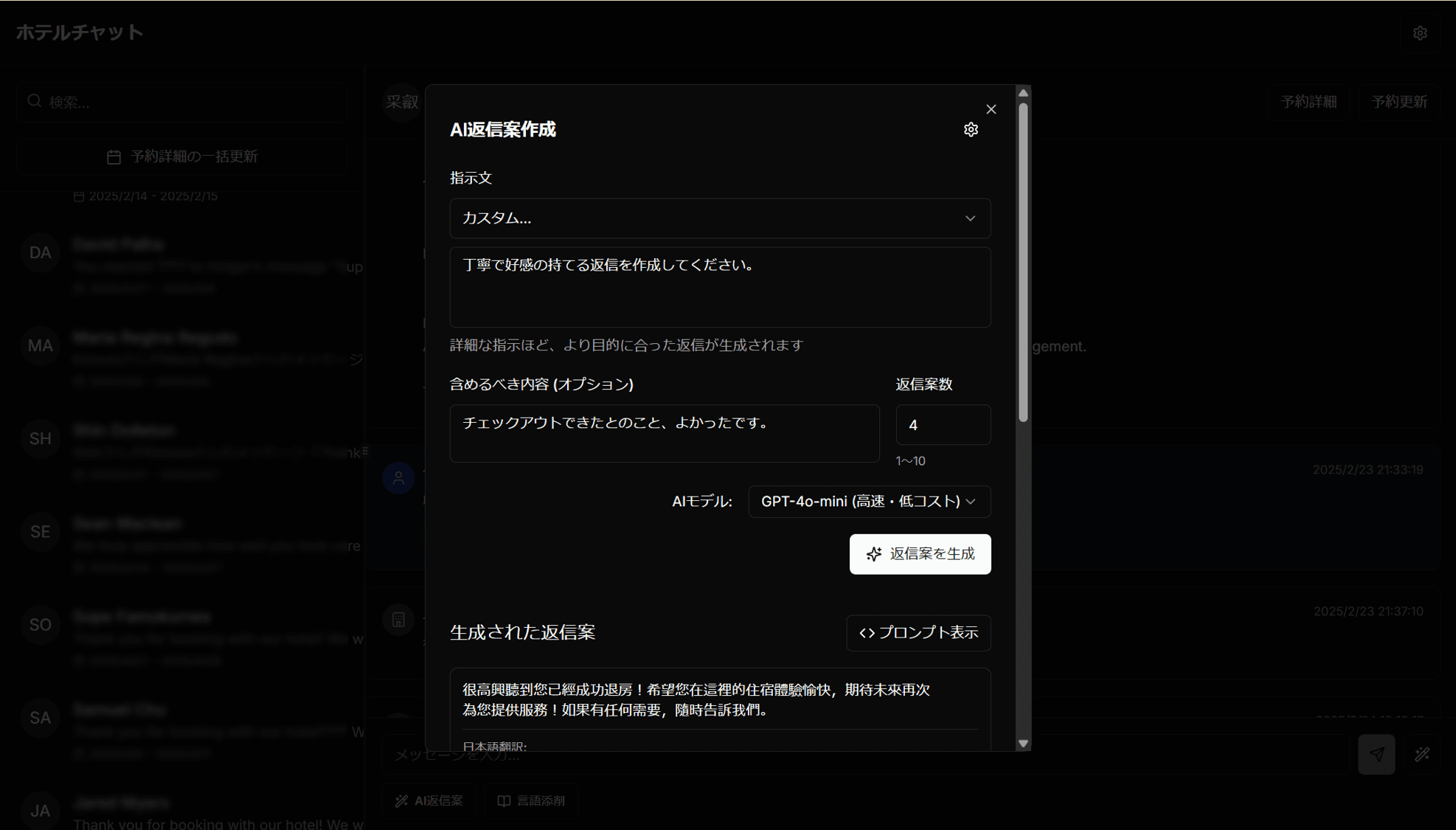
Task: Open the GPT-4o-mini AI model dropdown
Action: coord(869,502)
